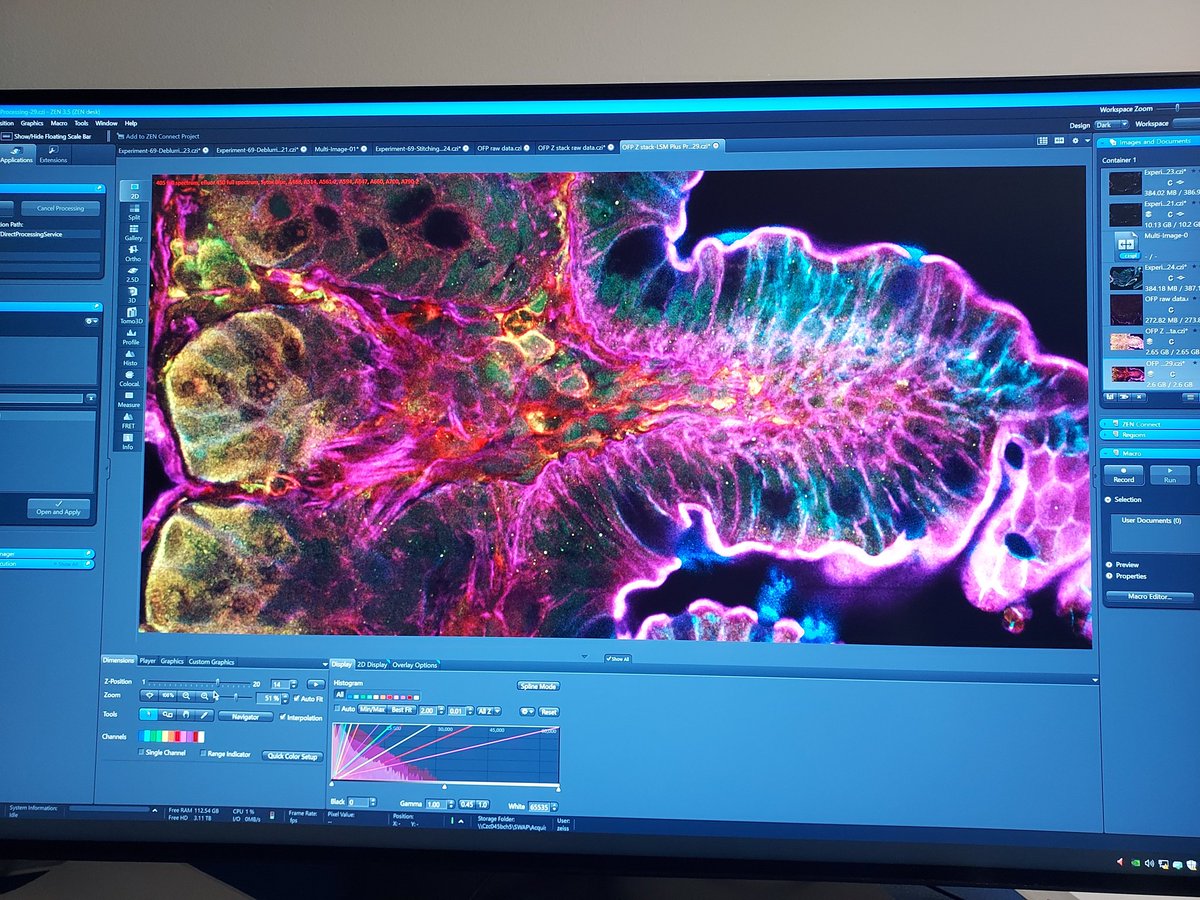Open the All Z dropdown in Histogram

[488, 710]
